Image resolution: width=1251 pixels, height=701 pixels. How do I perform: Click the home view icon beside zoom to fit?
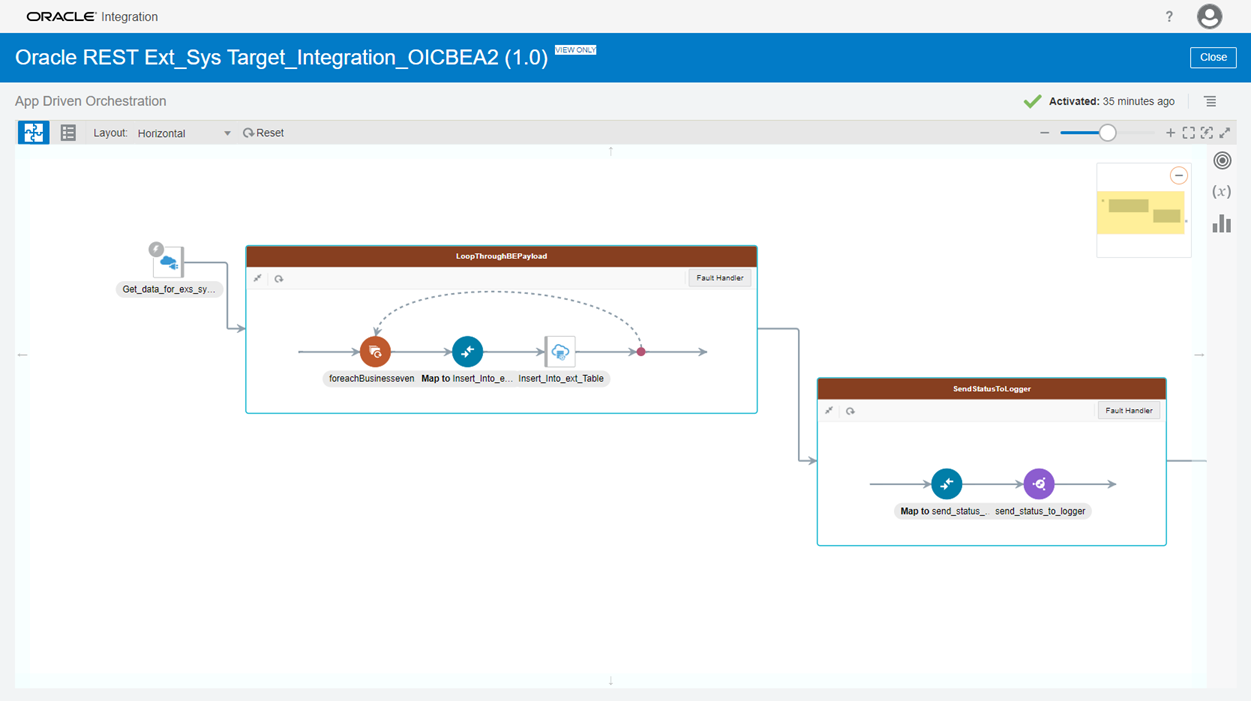pyautogui.click(x=1206, y=133)
